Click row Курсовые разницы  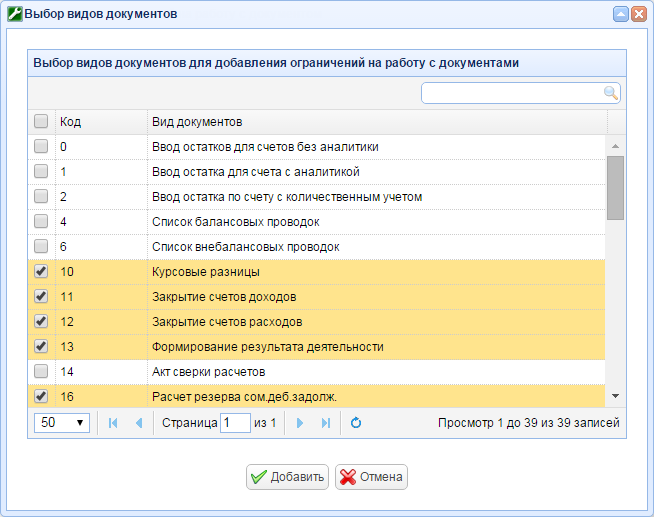click(317, 272)
